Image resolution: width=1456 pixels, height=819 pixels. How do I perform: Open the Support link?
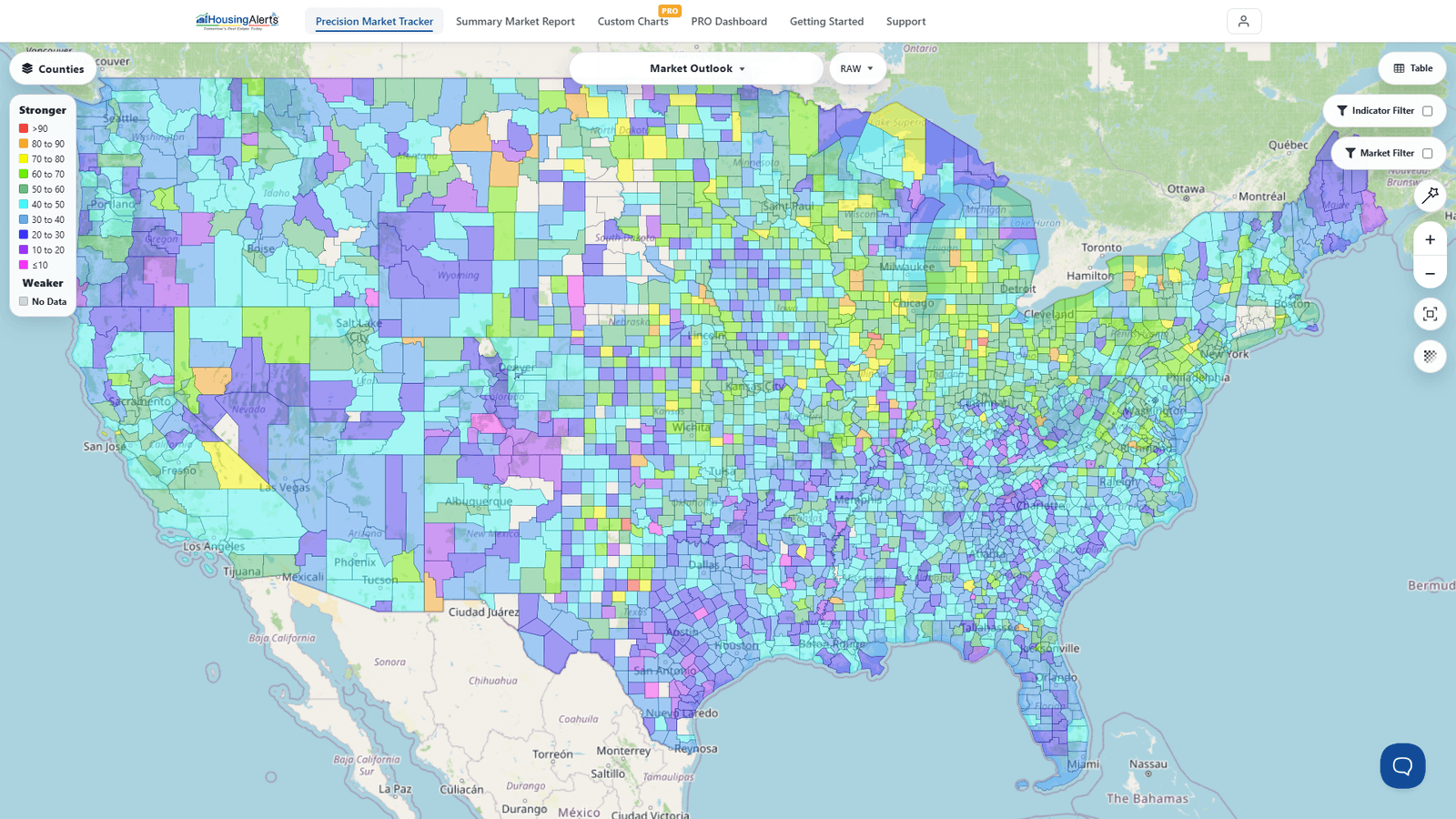pyautogui.click(x=905, y=21)
